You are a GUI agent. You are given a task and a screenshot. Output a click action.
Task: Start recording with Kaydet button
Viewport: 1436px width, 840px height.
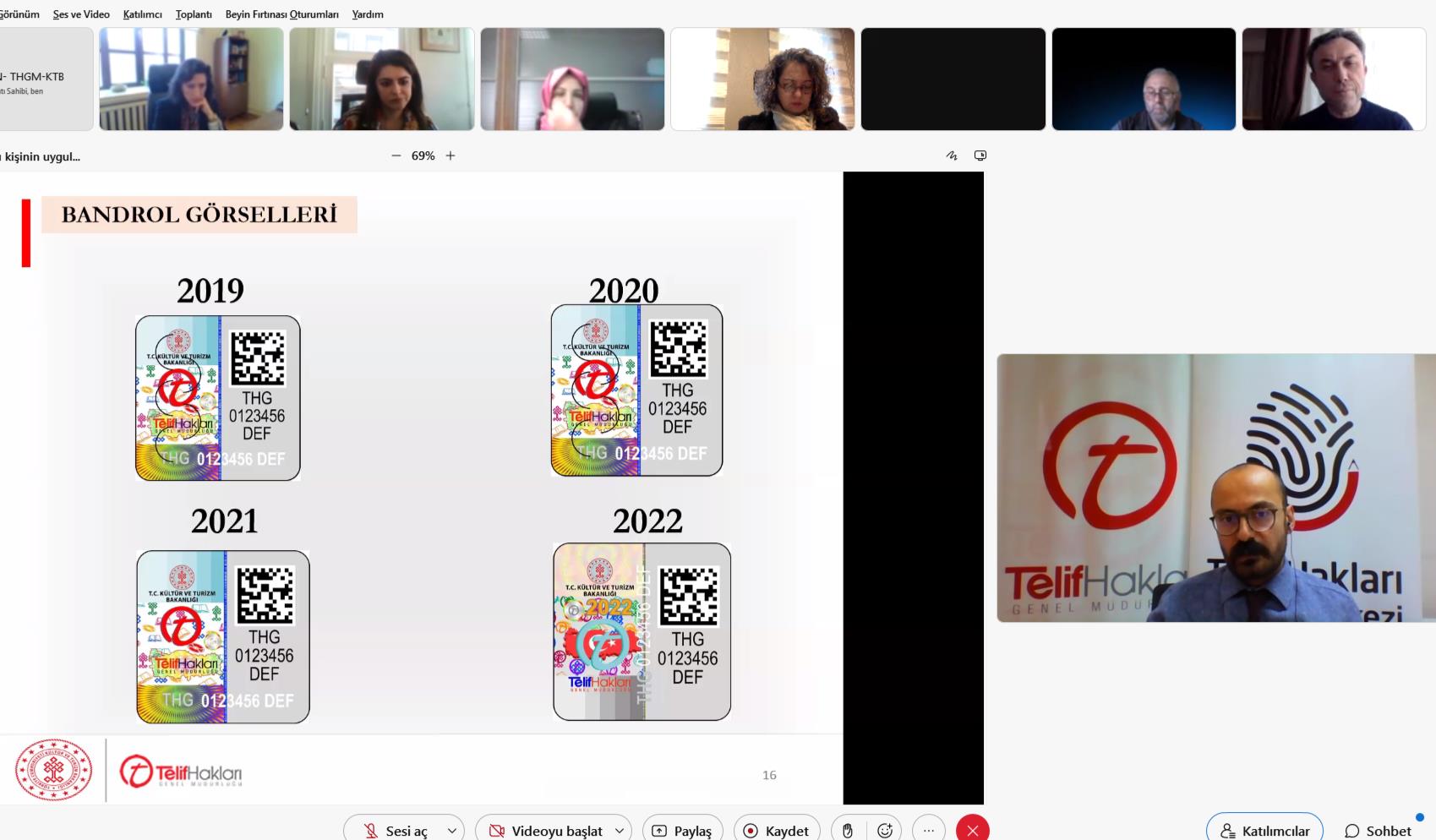tap(776, 831)
